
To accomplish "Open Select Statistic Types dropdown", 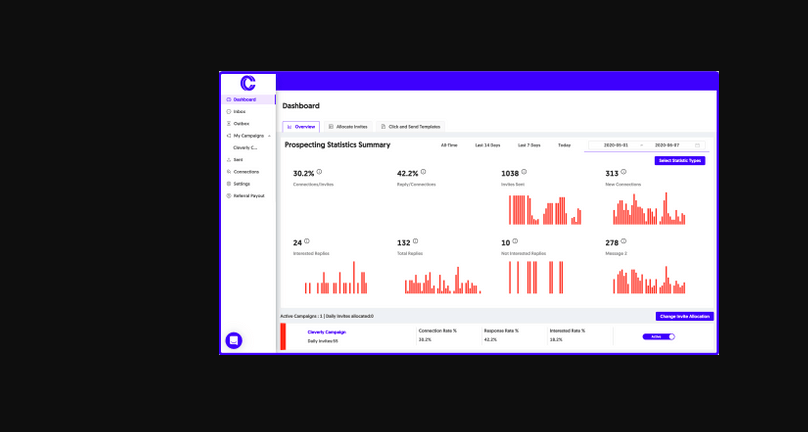I will click(x=680, y=160).
